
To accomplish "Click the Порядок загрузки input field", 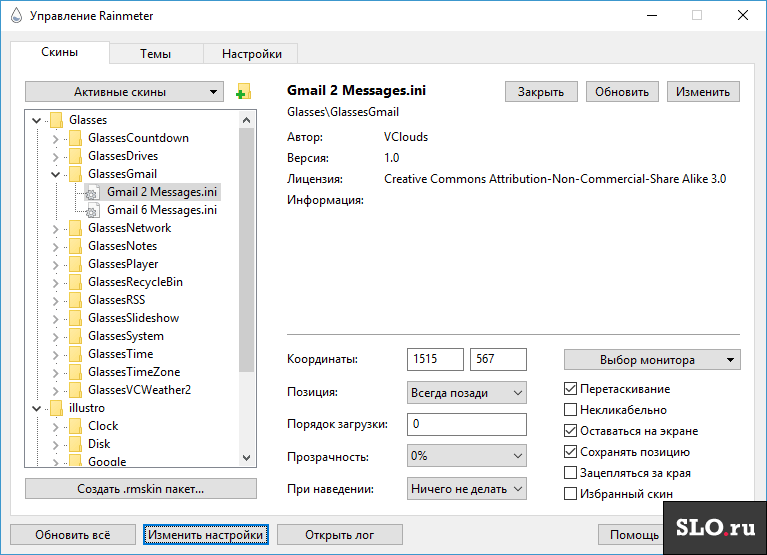I will click(467, 424).
